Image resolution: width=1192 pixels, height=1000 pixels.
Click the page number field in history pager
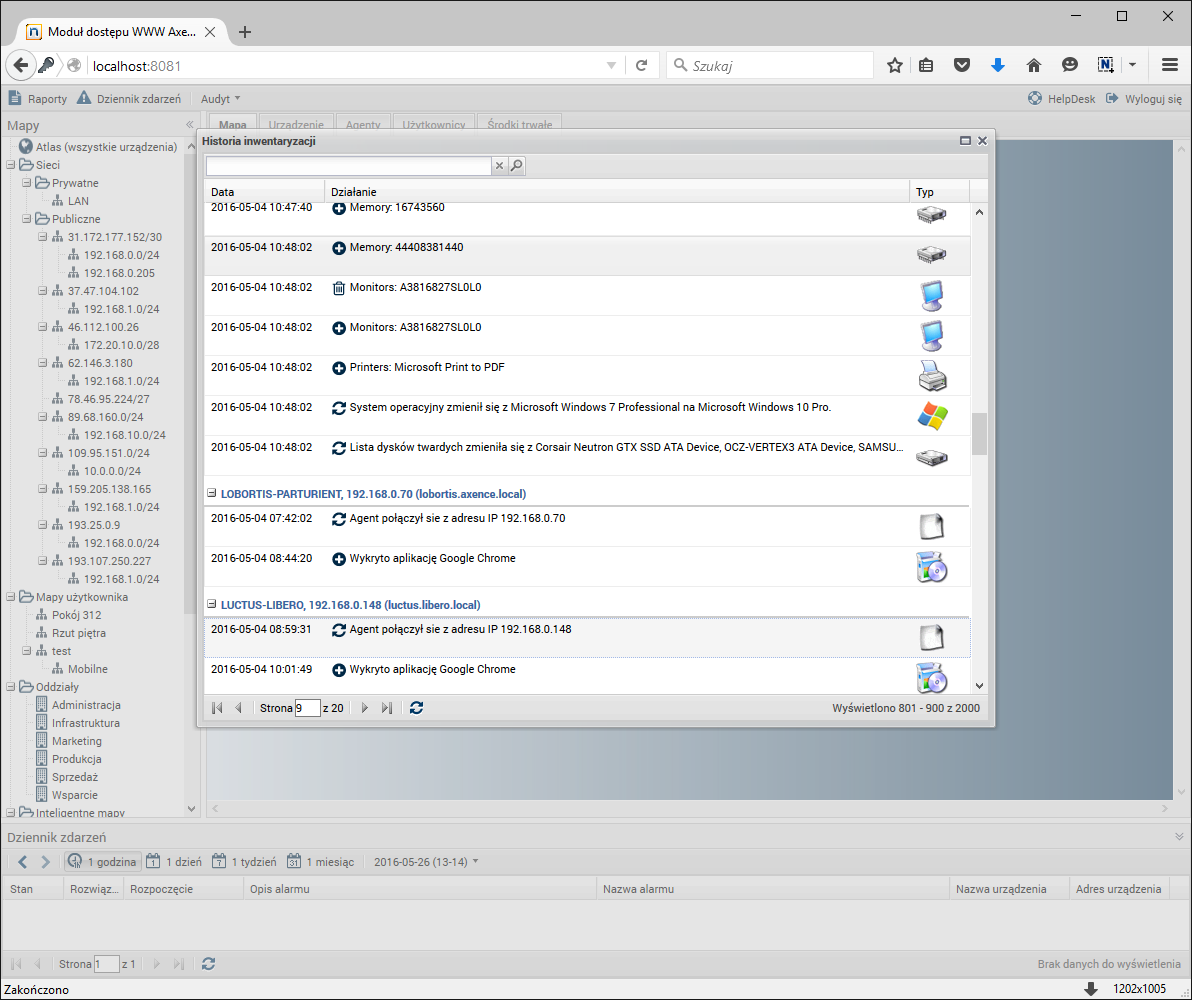(307, 708)
